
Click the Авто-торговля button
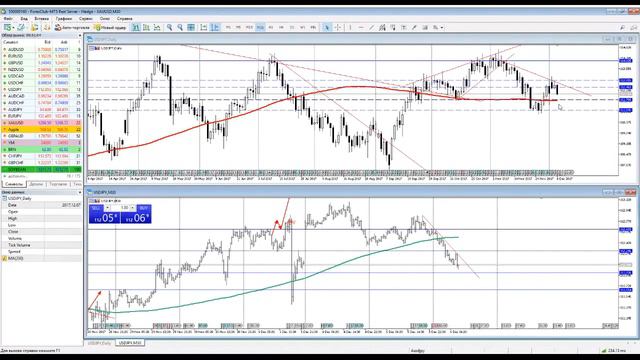point(72,27)
